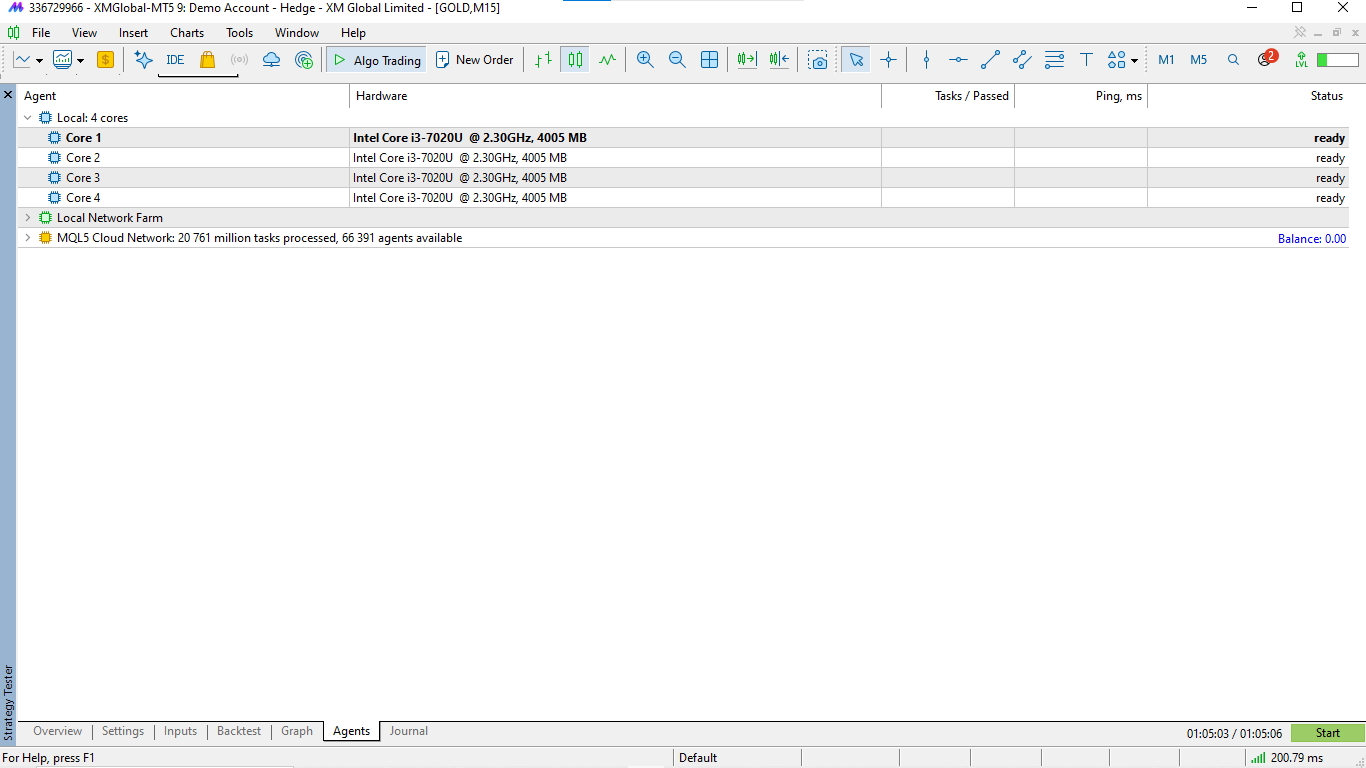Open the View menu
Screen dimensions: 1366x768
pos(85,33)
